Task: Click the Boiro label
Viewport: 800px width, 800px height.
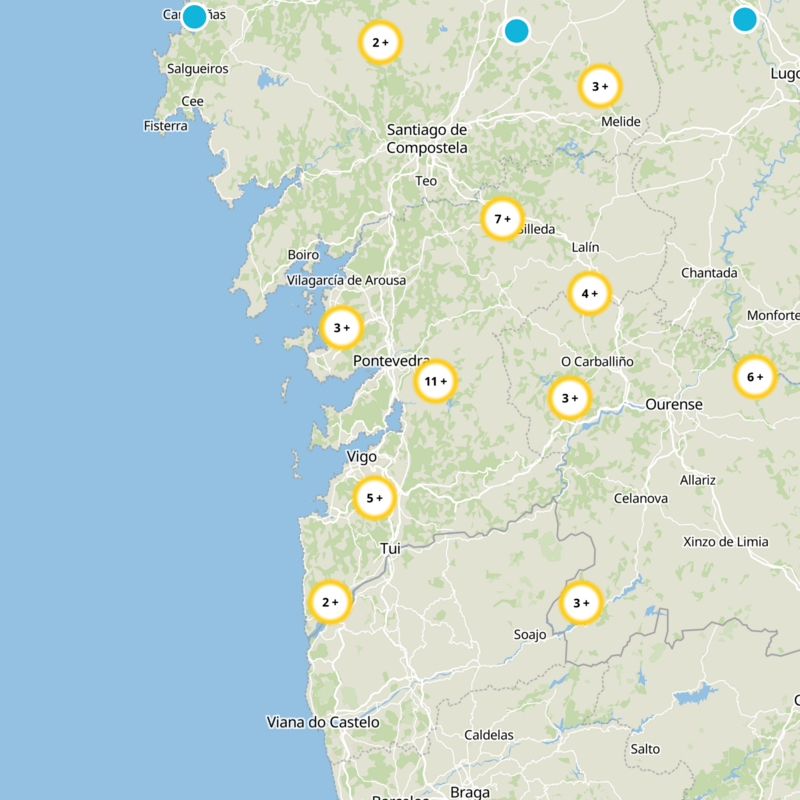Action: (x=303, y=255)
